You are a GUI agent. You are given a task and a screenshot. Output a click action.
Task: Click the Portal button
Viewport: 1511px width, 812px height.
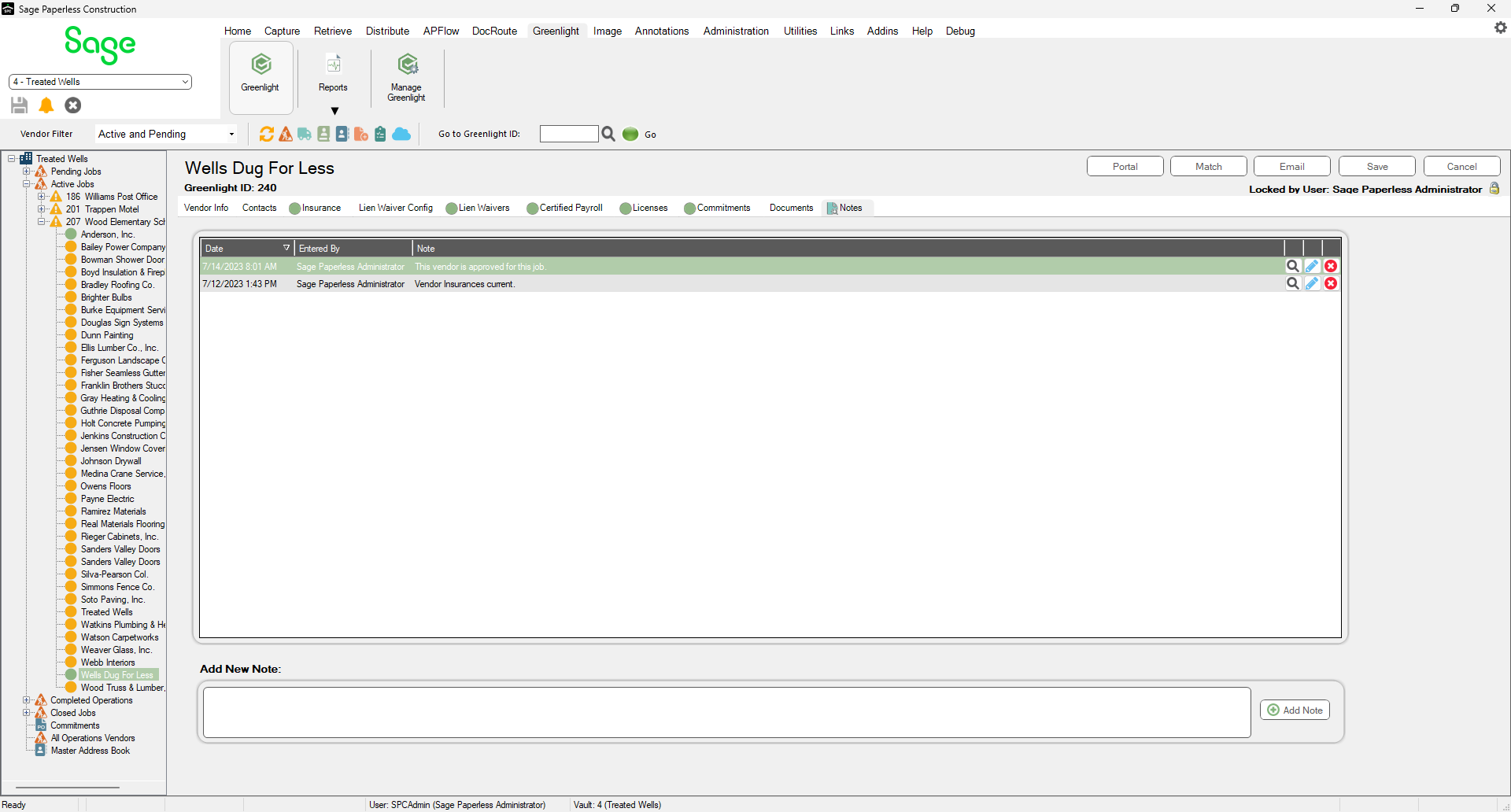[1125, 166]
